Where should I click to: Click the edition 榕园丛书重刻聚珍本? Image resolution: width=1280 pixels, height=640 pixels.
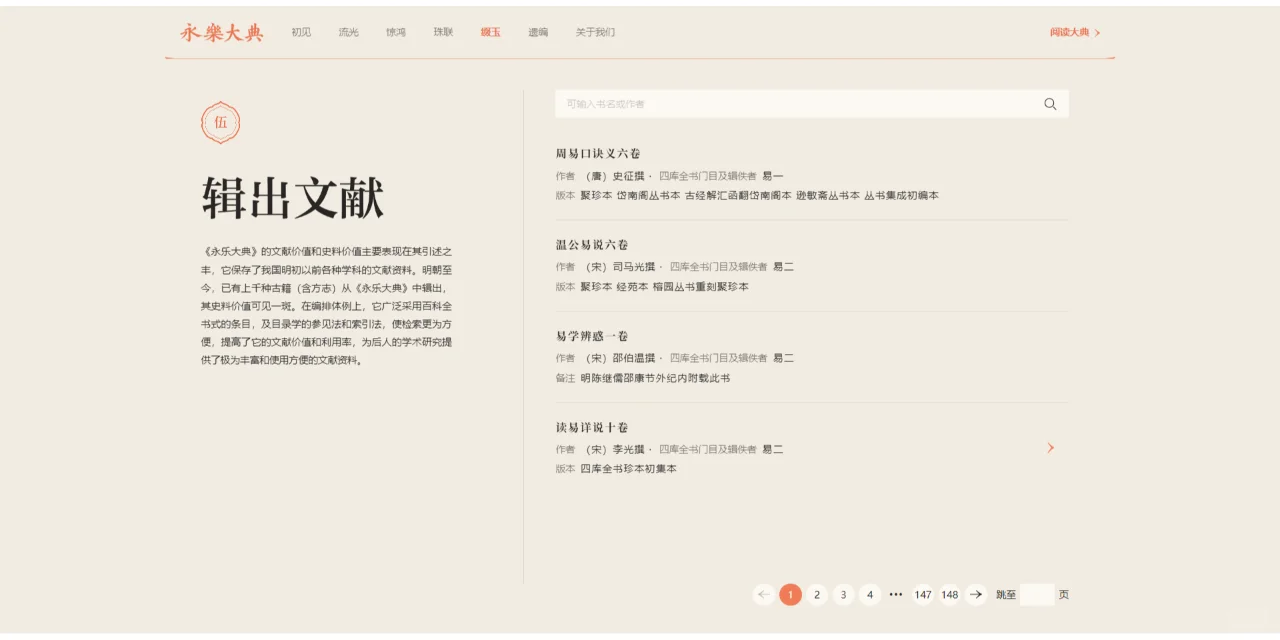coord(700,287)
